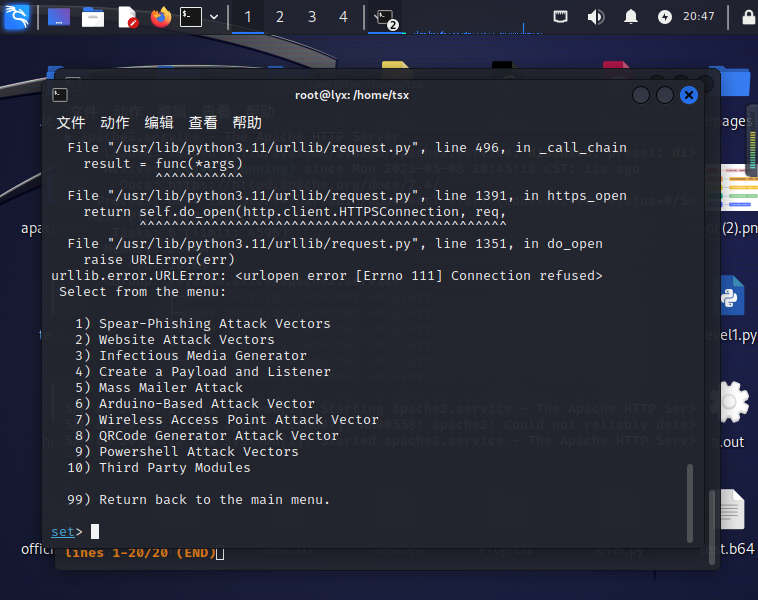Image resolution: width=758 pixels, height=600 pixels.
Task: Switch to workspace 2
Action: (279, 17)
